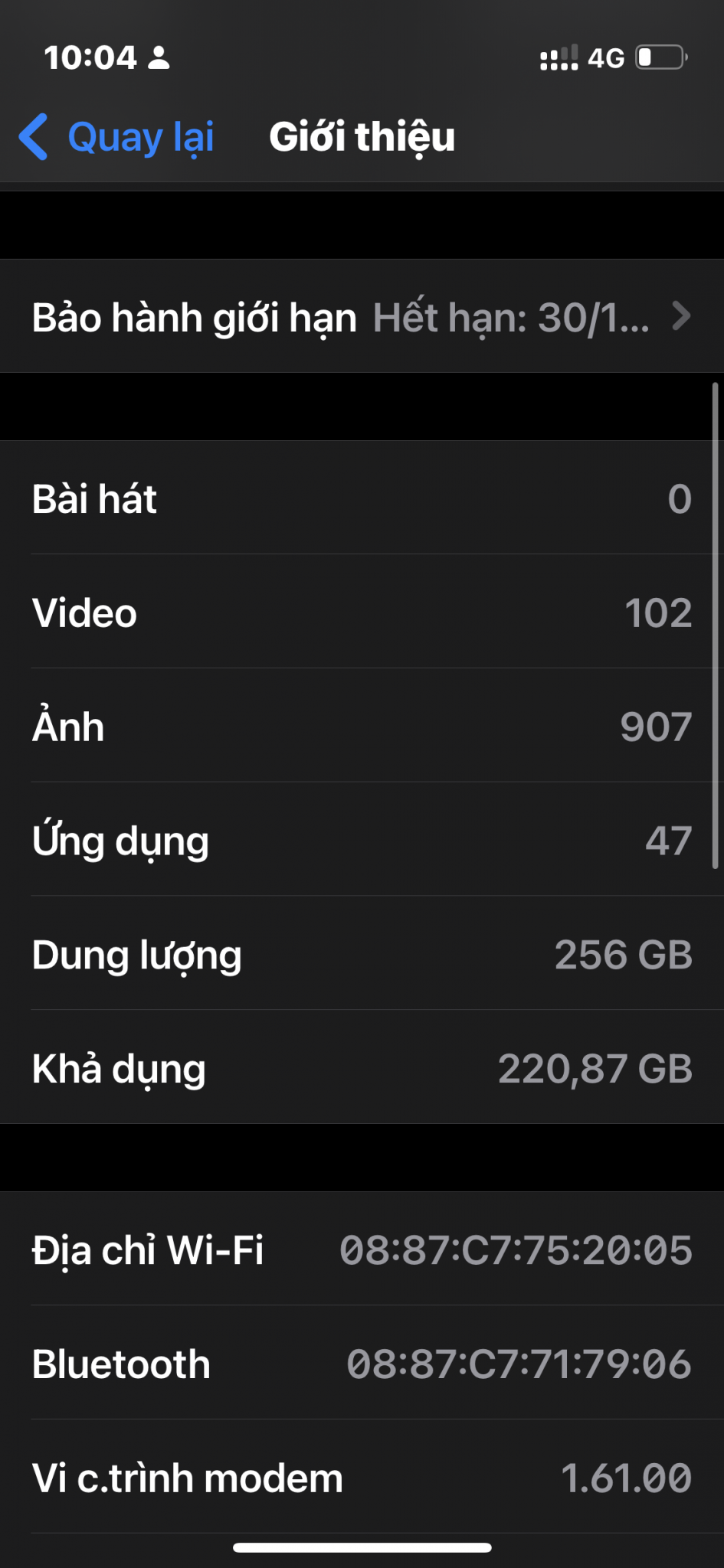
Task: Tap the 4G network indicator
Action: click(x=606, y=58)
